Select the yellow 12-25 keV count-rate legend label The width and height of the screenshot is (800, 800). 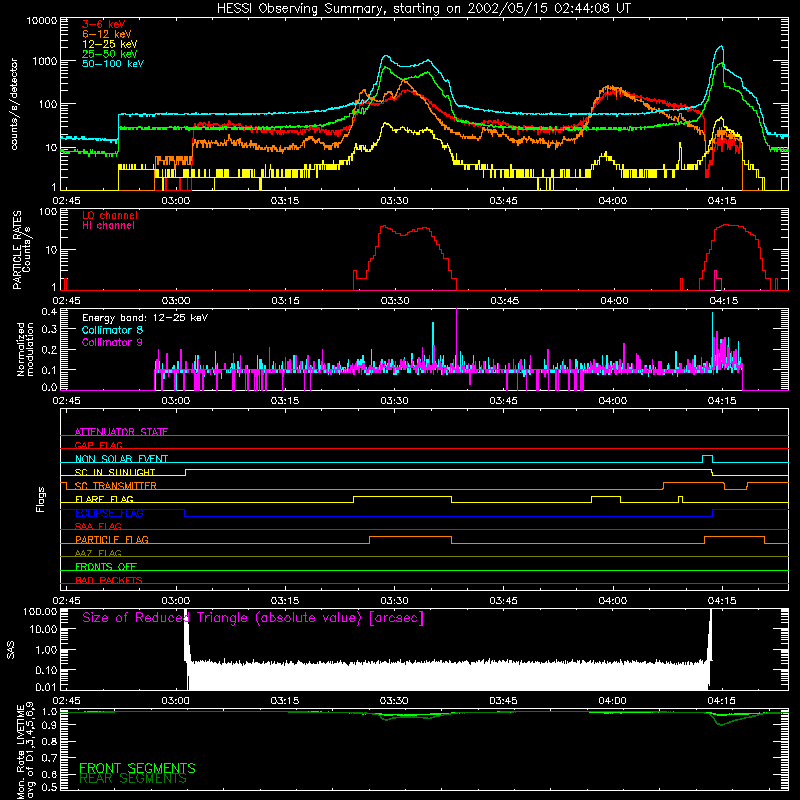[110, 44]
